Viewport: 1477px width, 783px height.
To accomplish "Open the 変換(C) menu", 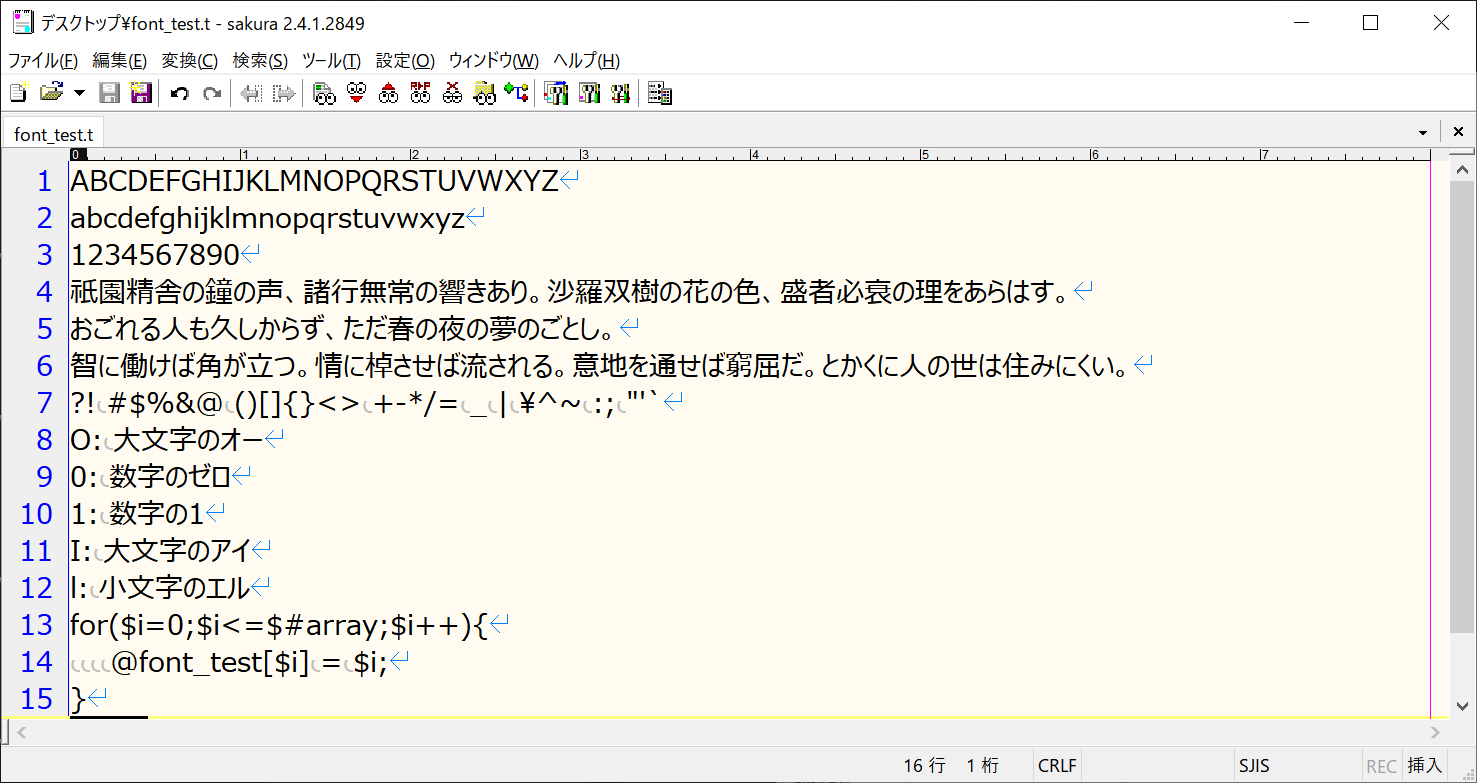I will pyautogui.click(x=190, y=61).
